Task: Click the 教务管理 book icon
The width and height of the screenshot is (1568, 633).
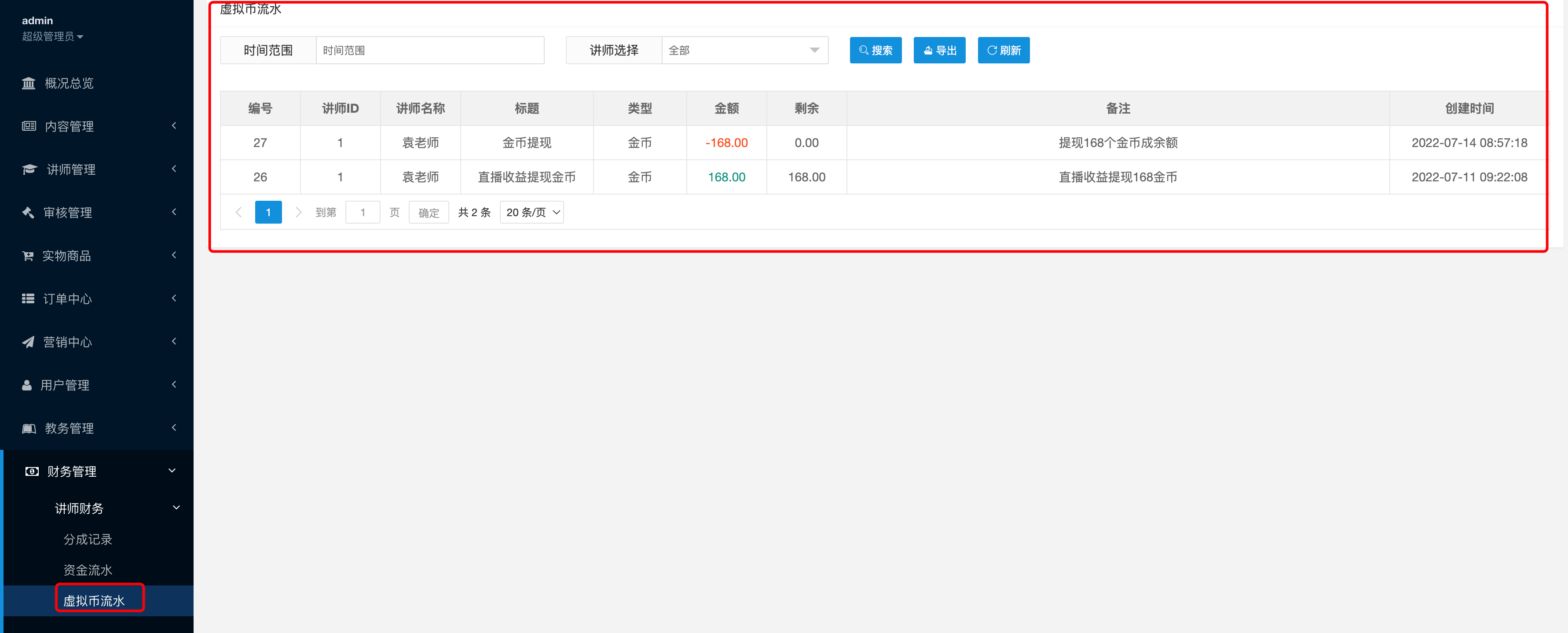Action: (29, 428)
